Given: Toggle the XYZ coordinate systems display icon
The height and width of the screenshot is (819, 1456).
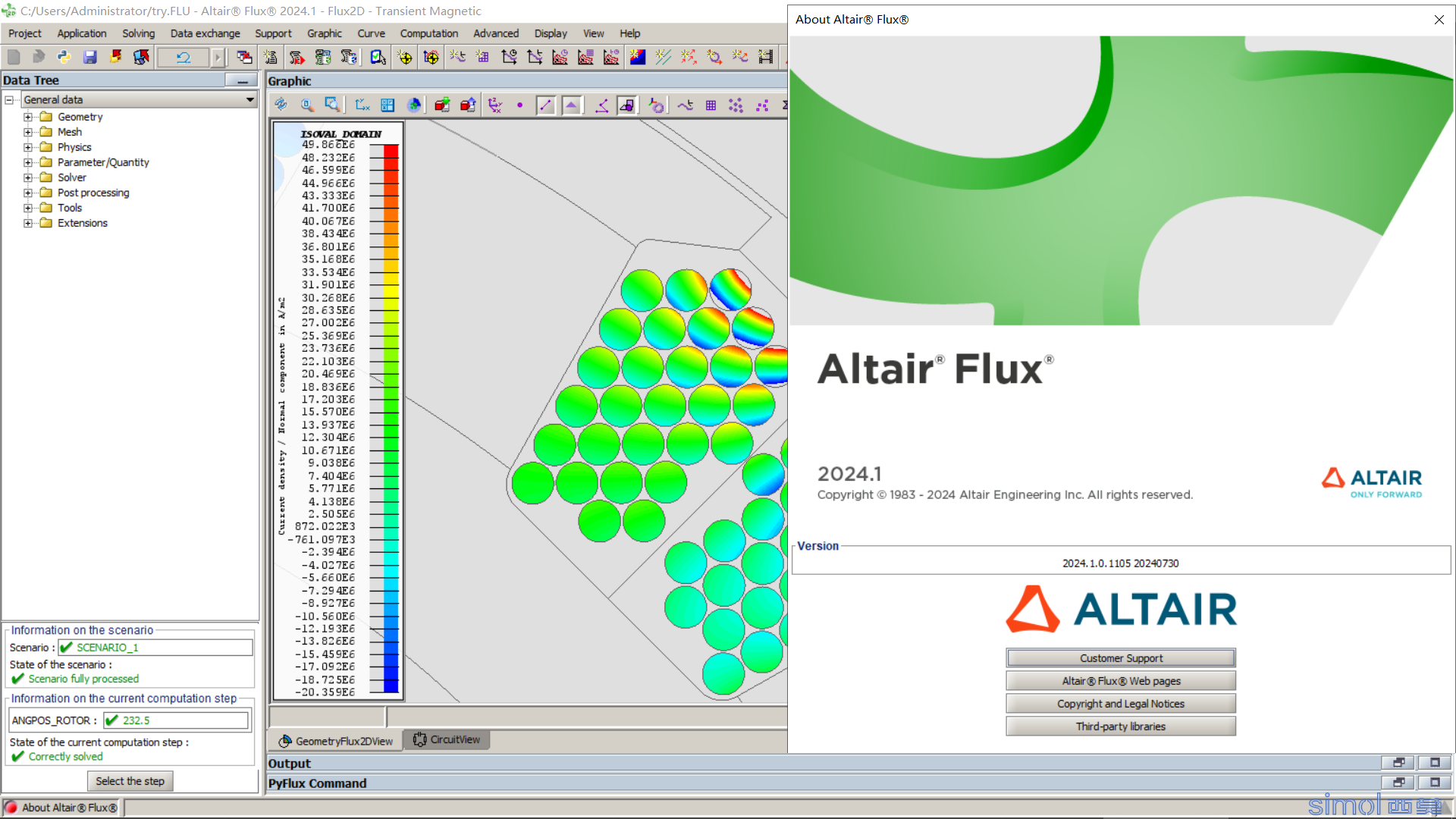Looking at the screenshot, I should pyautogui.click(x=495, y=105).
